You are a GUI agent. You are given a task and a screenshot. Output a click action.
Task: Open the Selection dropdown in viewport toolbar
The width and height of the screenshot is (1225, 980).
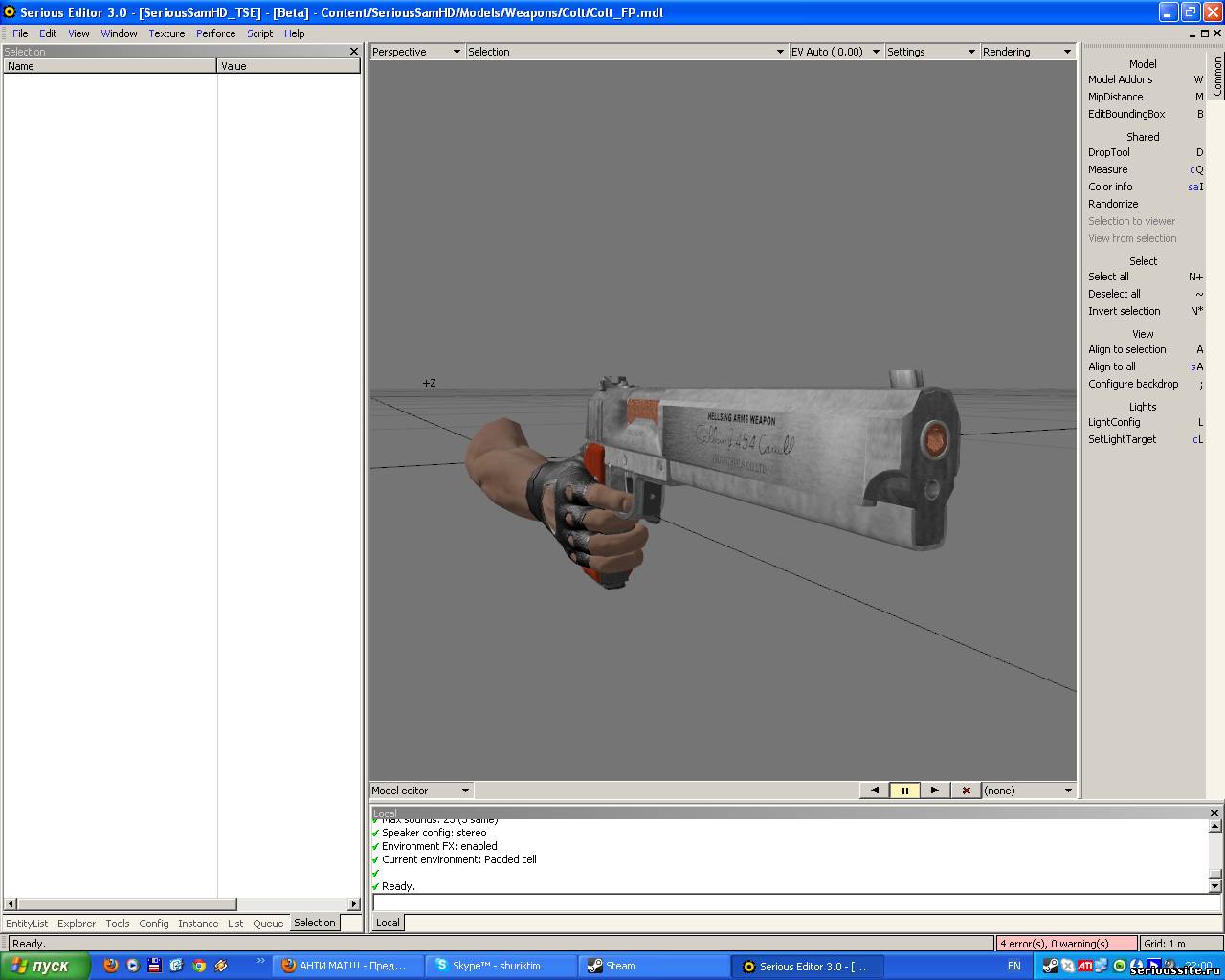click(626, 52)
